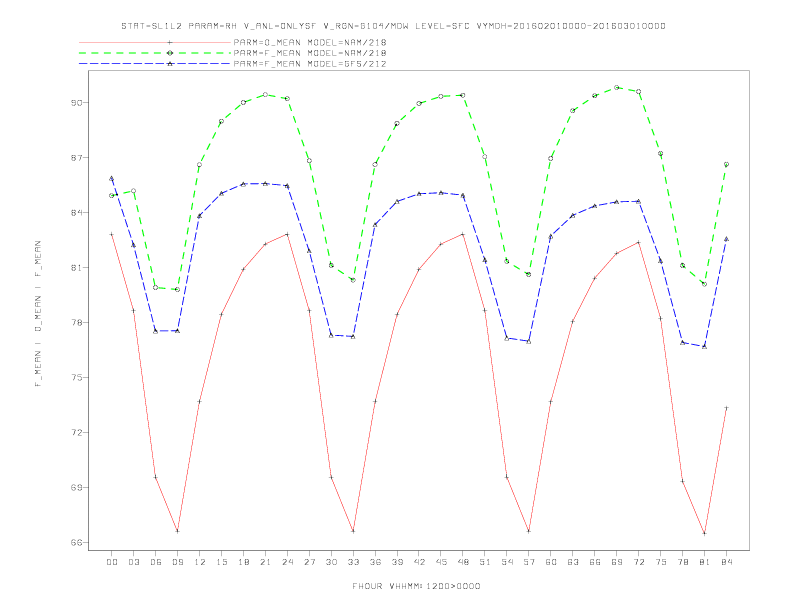Click the x-axis tick label 45
Viewport: 792px width, 612px height.
(441, 562)
